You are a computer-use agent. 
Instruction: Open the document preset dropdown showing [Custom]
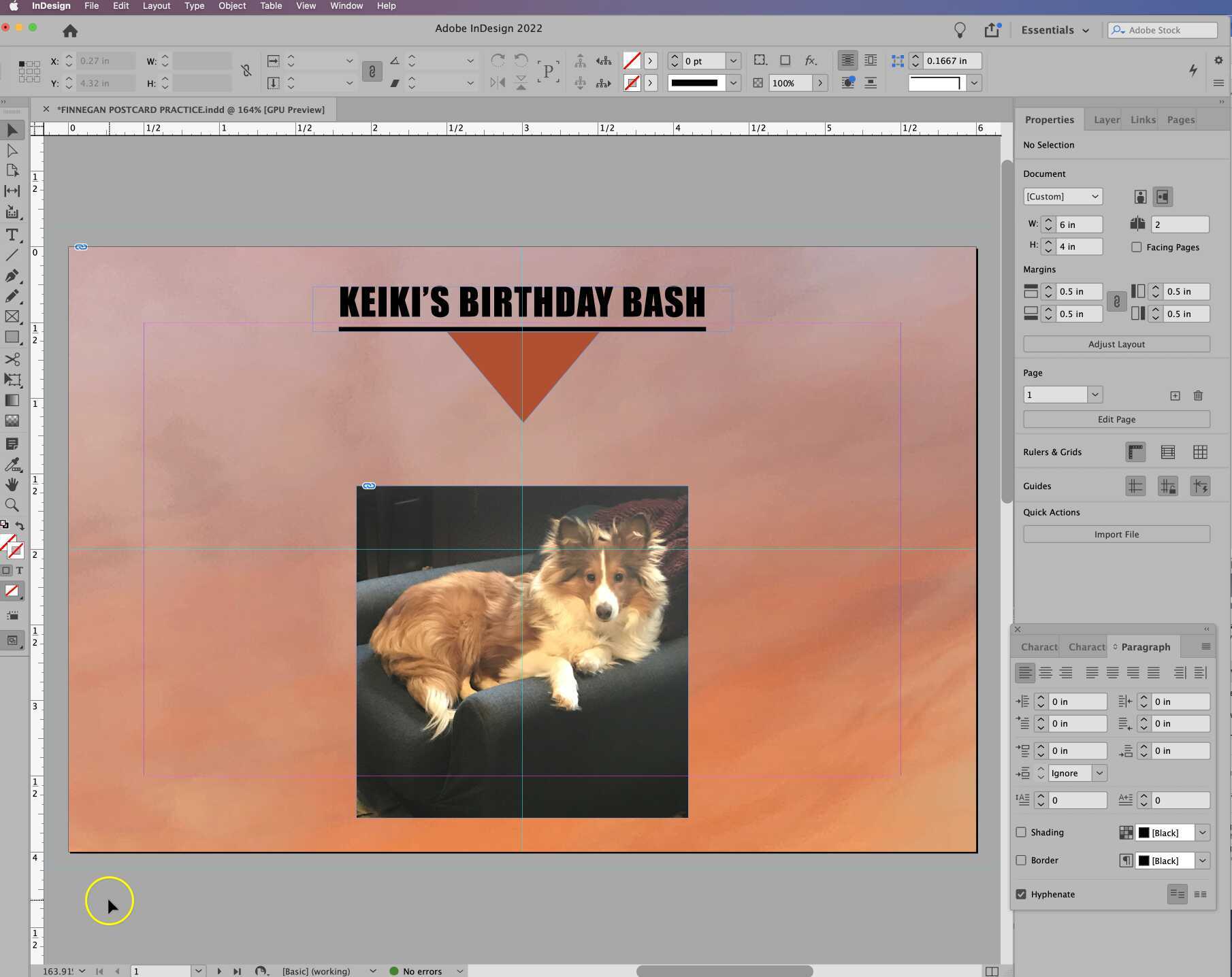1062,196
